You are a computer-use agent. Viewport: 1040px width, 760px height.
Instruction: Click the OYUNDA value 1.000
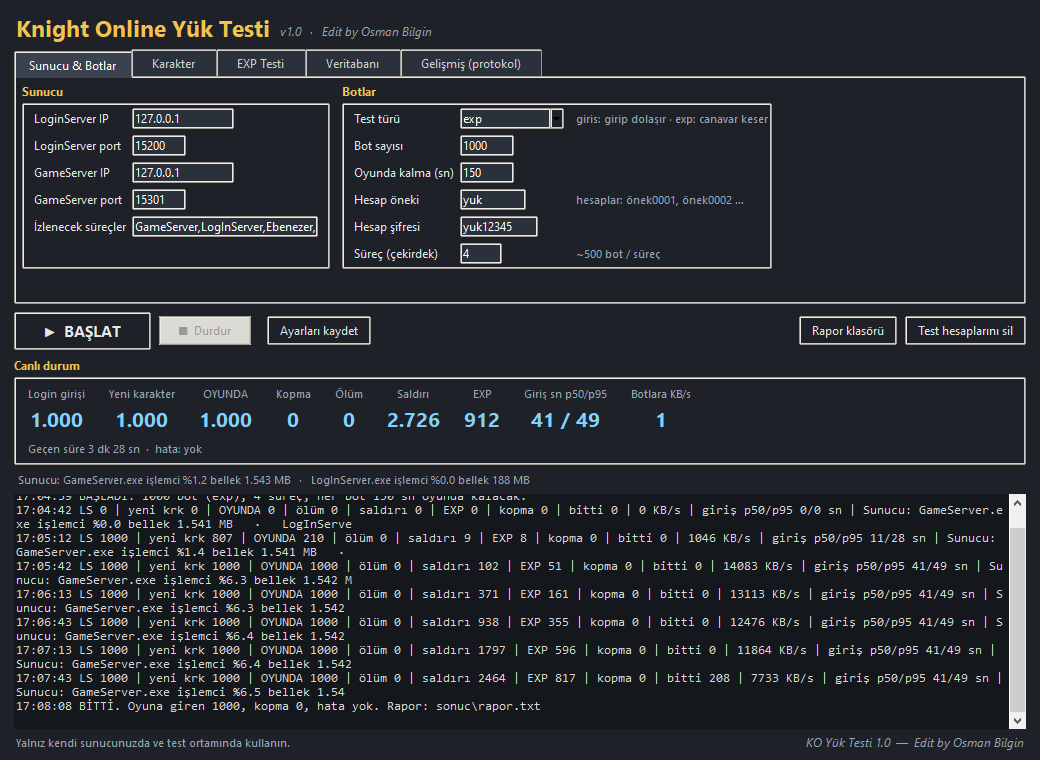[226, 420]
